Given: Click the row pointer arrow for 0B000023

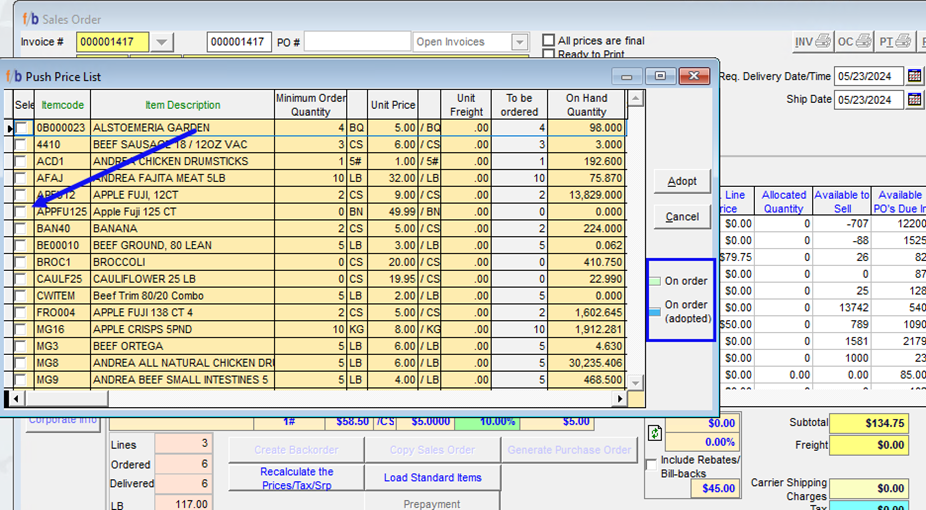Looking at the screenshot, I should click(10, 128).
